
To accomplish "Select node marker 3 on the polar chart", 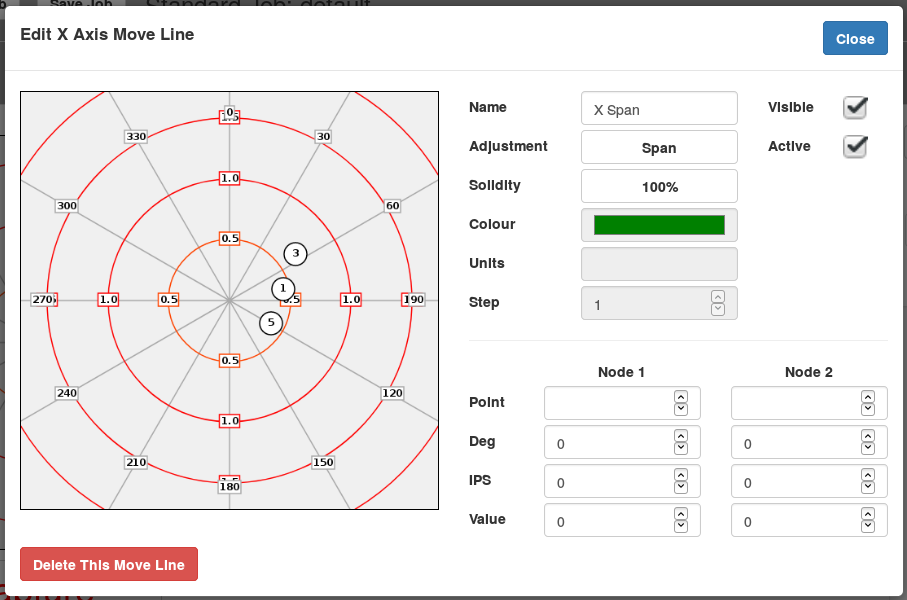I will [295, 254].
